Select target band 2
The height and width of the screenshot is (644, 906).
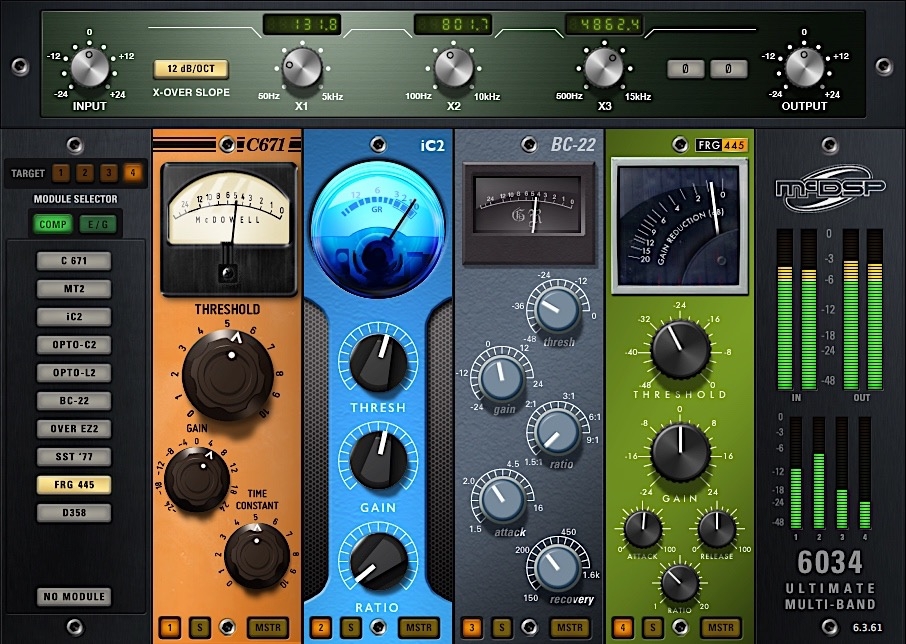click(x=84, y=173)
